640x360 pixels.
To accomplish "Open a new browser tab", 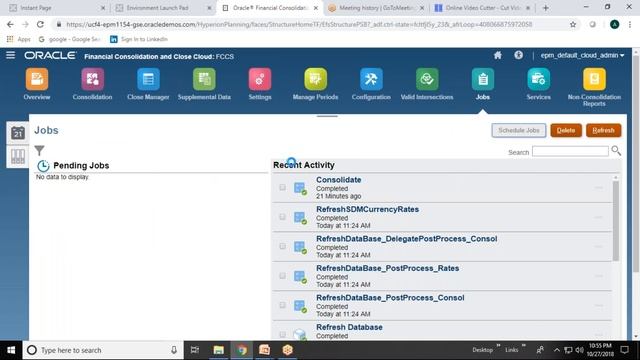I will [546, 8].
